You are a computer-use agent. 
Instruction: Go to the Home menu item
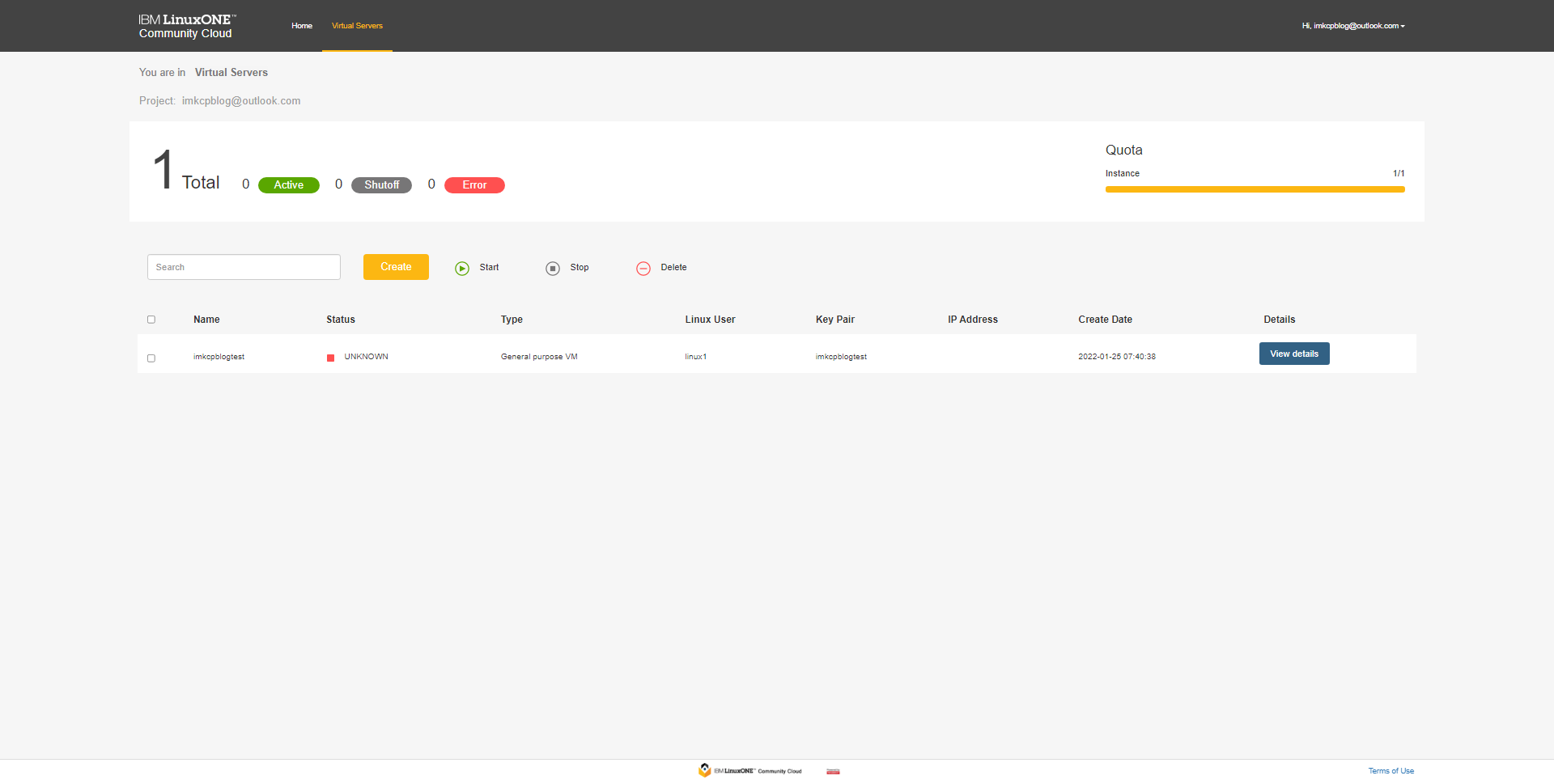tap(302, 26)
